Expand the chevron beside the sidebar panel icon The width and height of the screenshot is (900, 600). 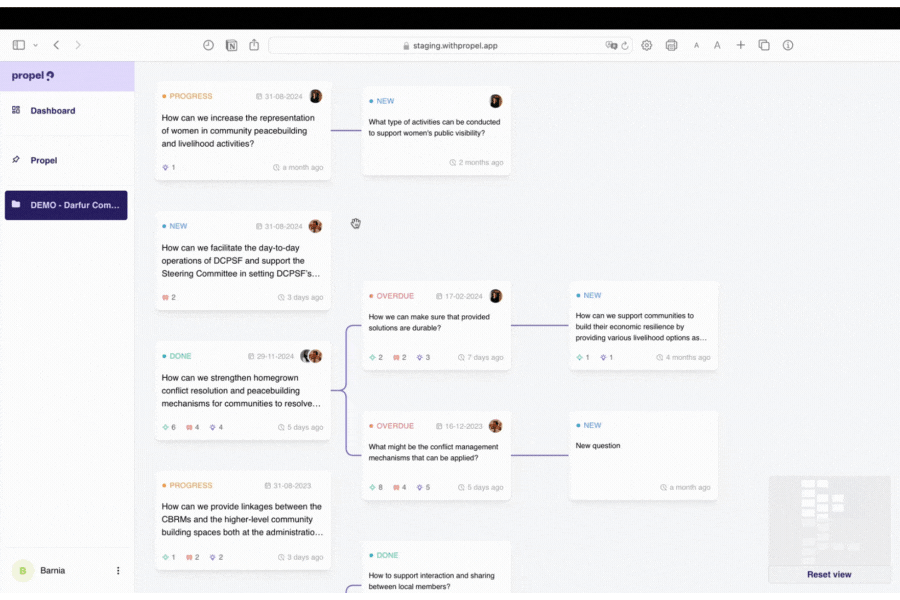pyautogui.click(x=34, y=44)
